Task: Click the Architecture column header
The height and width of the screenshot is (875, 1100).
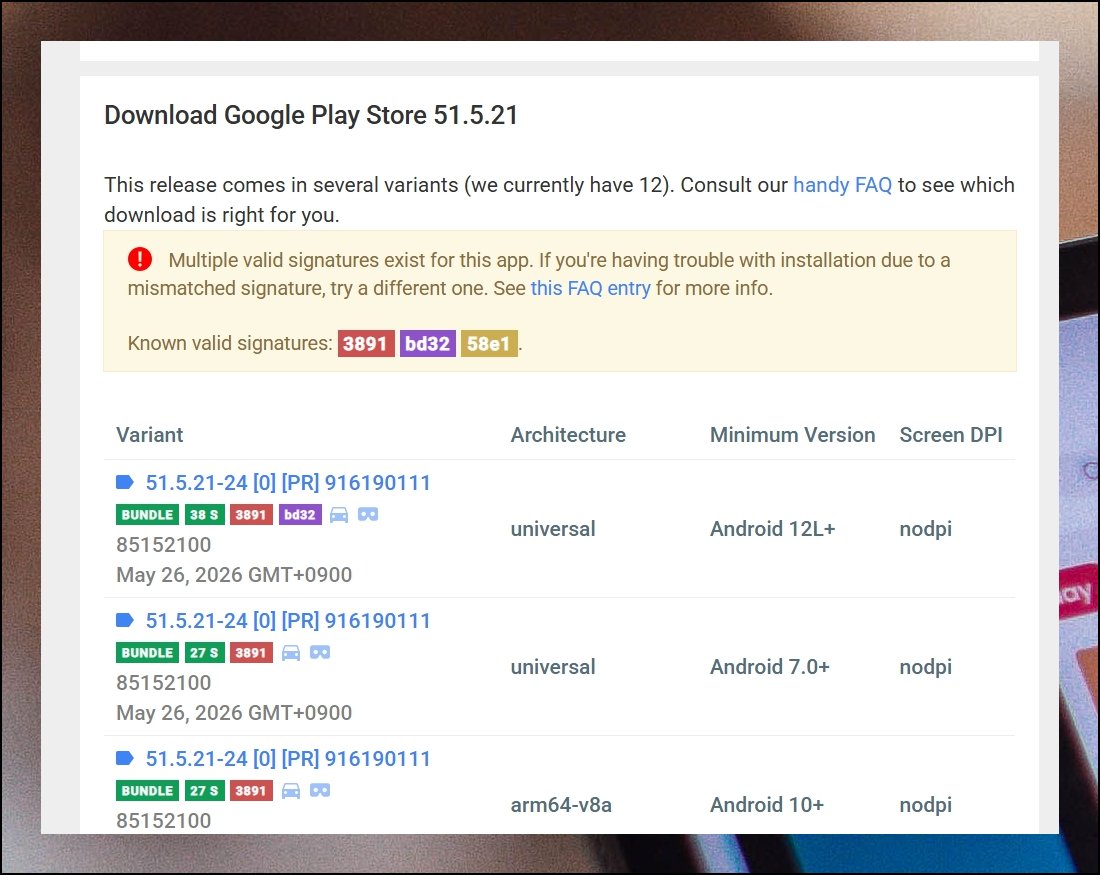Action: pyautogui.click(x=568, y=435)
